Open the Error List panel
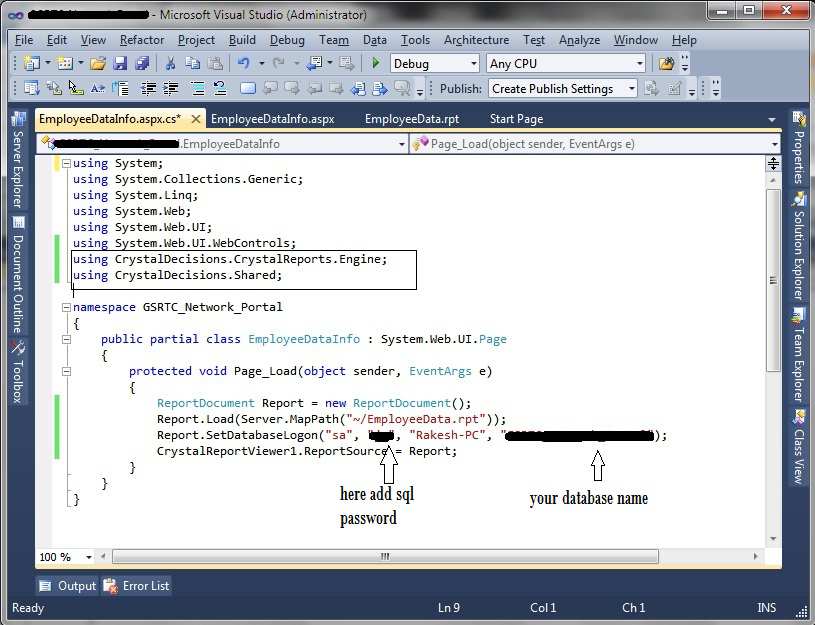The width and height of the screenshot is (815, 625). click(146, 586)
